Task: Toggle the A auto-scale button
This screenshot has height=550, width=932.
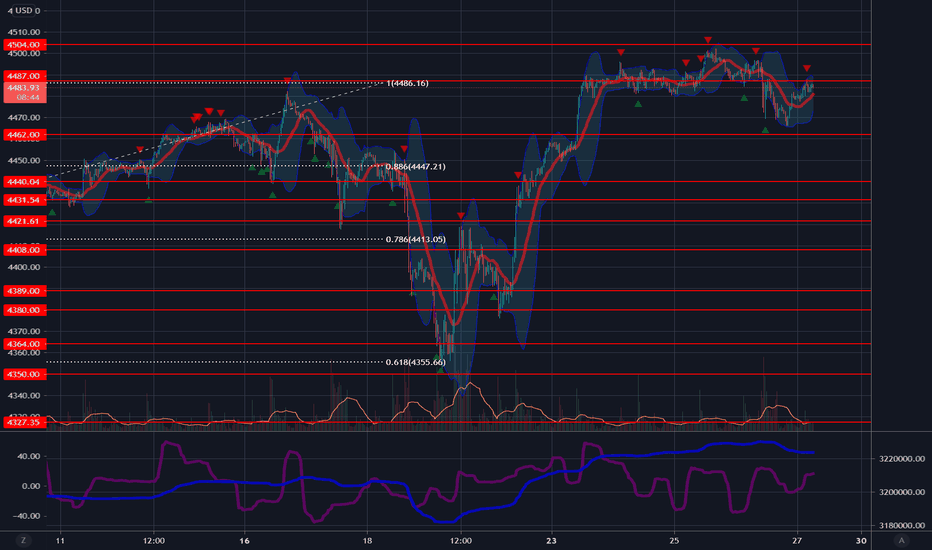Action: coord(902,540)
